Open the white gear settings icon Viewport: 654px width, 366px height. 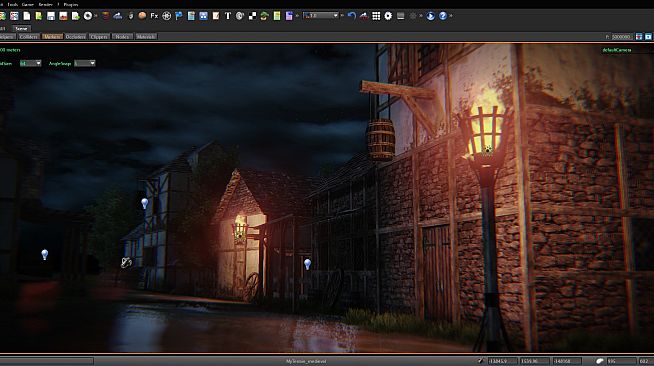(388, 16)
